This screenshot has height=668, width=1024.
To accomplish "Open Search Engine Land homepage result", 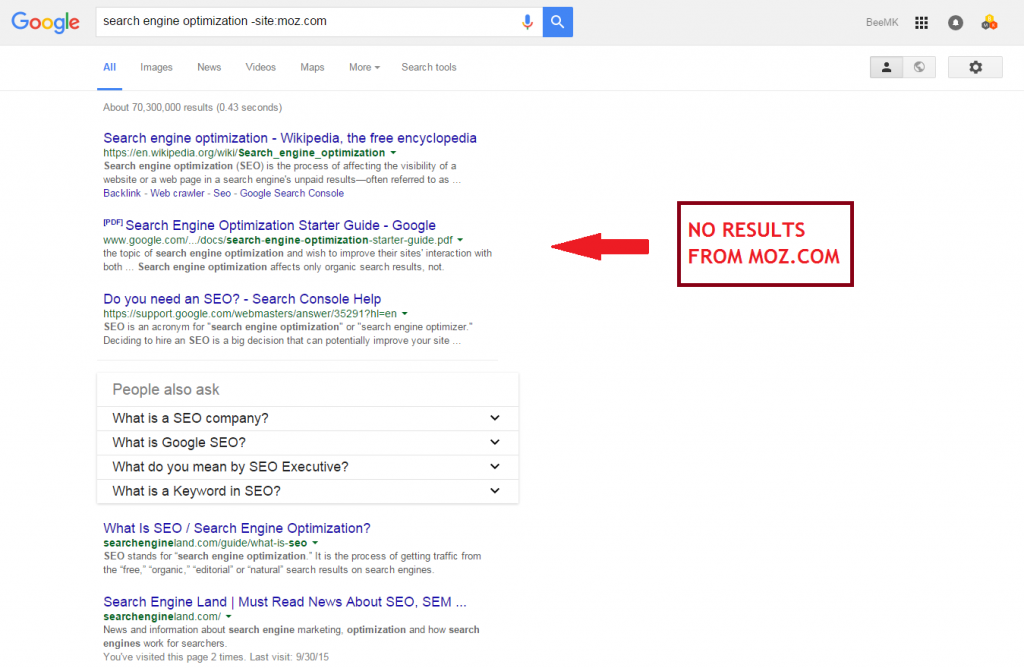I will tap(285, 602).
